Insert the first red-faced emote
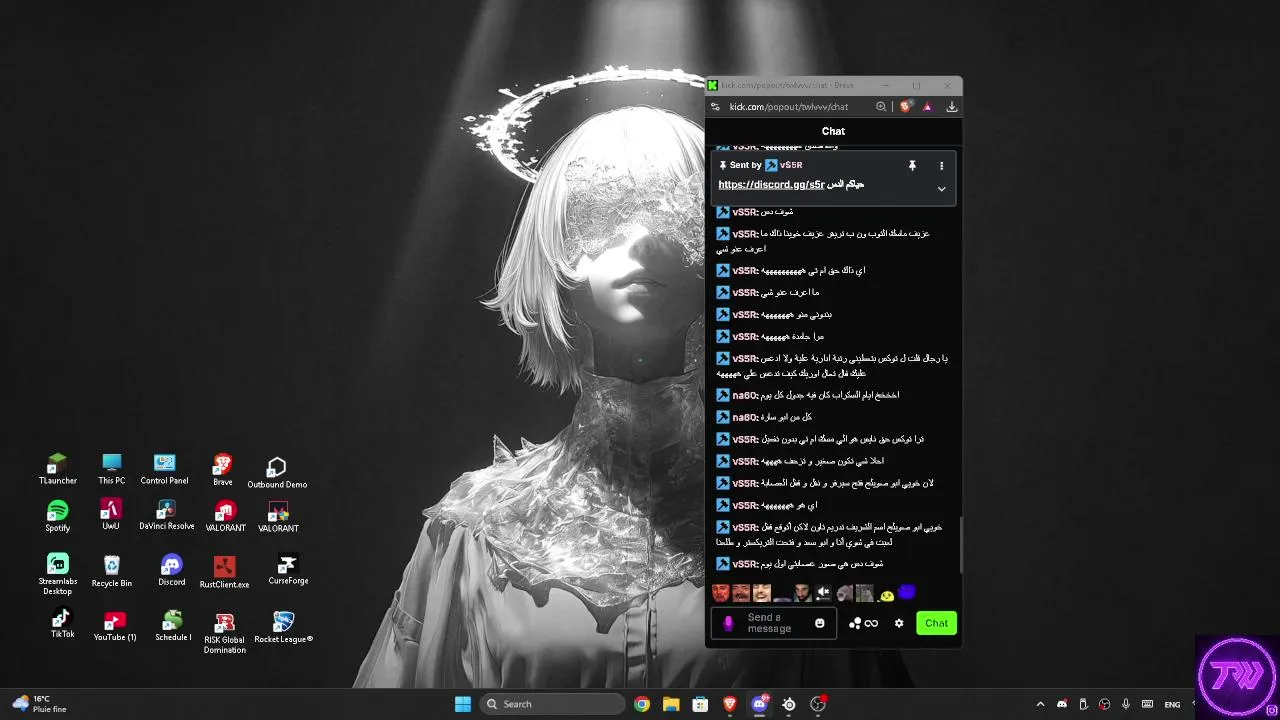Viewport: 1280px width, 720px height. tap(721, 593)
